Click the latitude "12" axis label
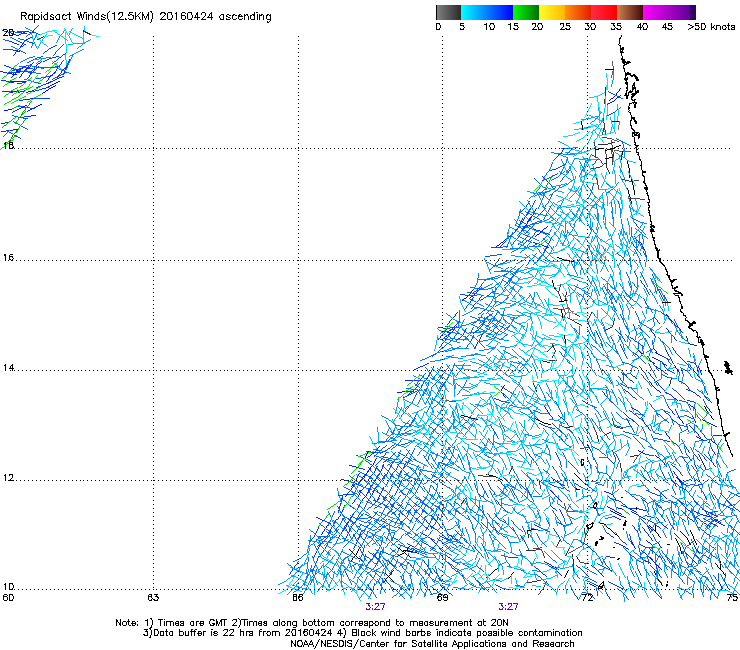This screenshot has height=650, width=740. 8,478
